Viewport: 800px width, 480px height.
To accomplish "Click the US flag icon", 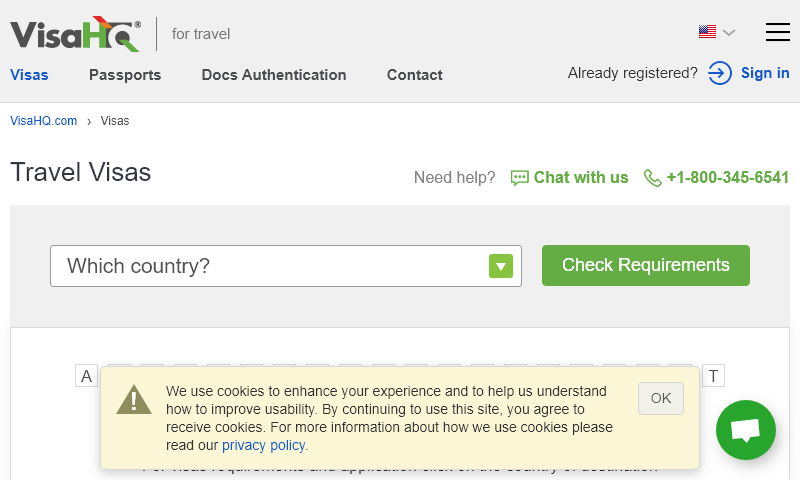I will [x=707, y=32].
